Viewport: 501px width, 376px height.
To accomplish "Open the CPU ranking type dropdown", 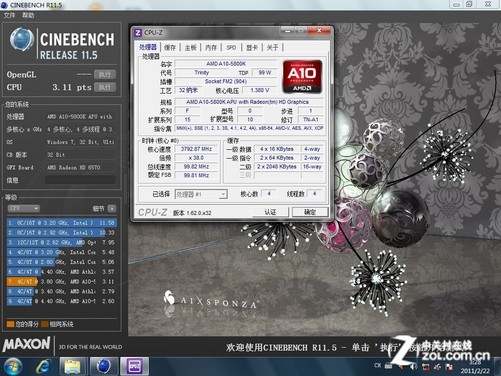I will (23, 209).
